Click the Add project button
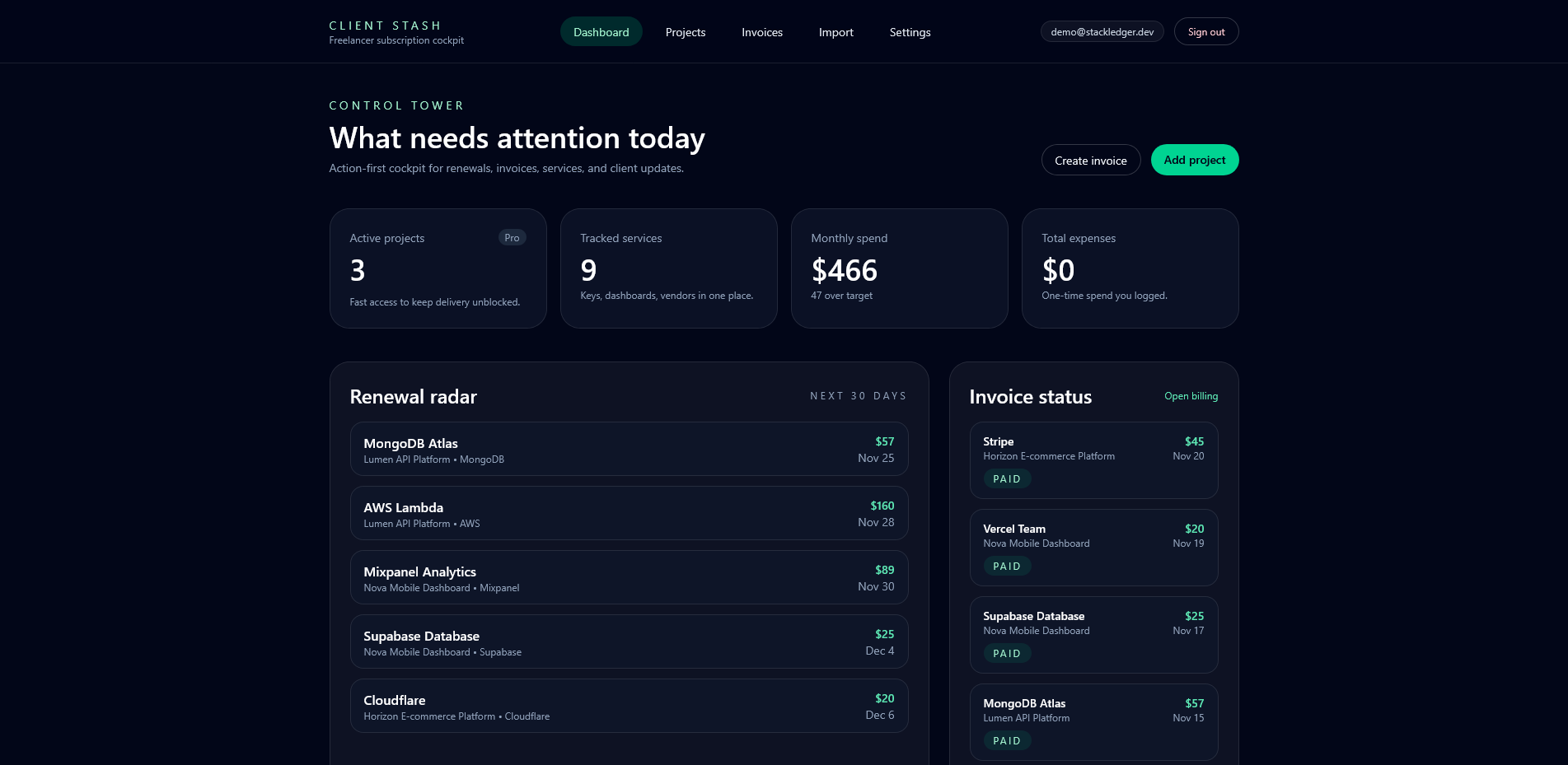 (x=1195, y=160)
